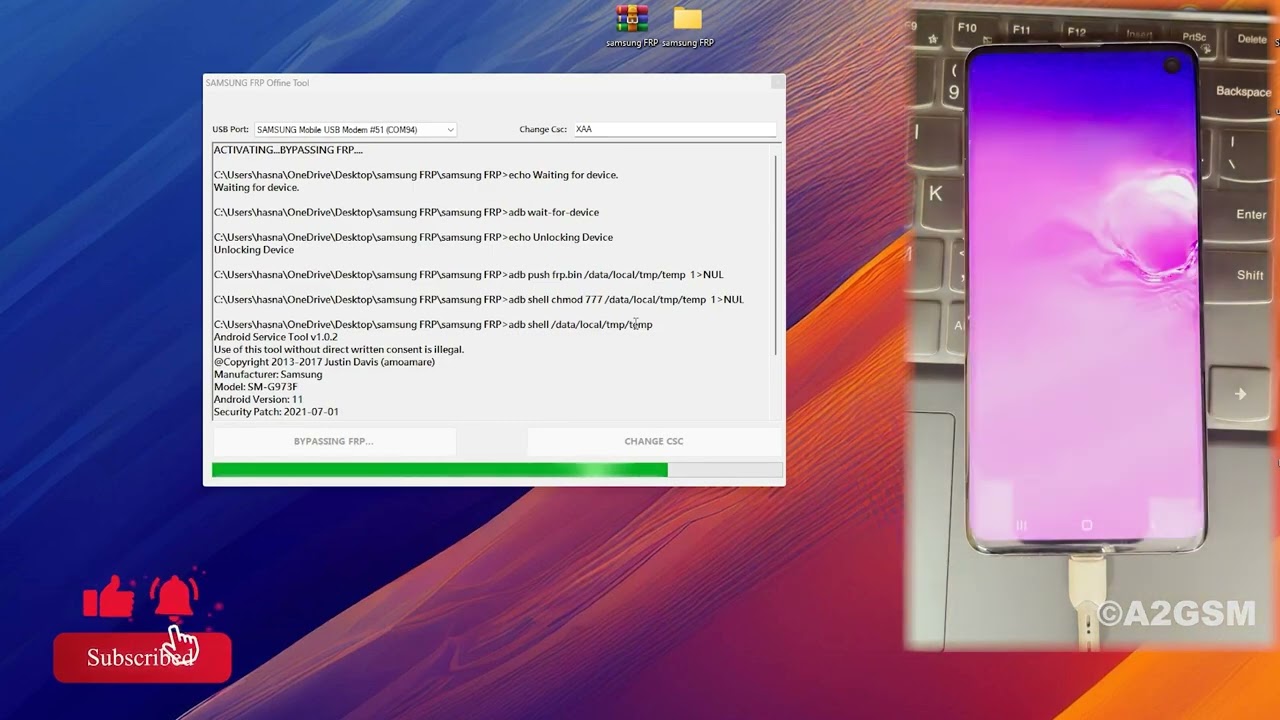Click the log line 'Model: SM-G973F'

point(255,387)
